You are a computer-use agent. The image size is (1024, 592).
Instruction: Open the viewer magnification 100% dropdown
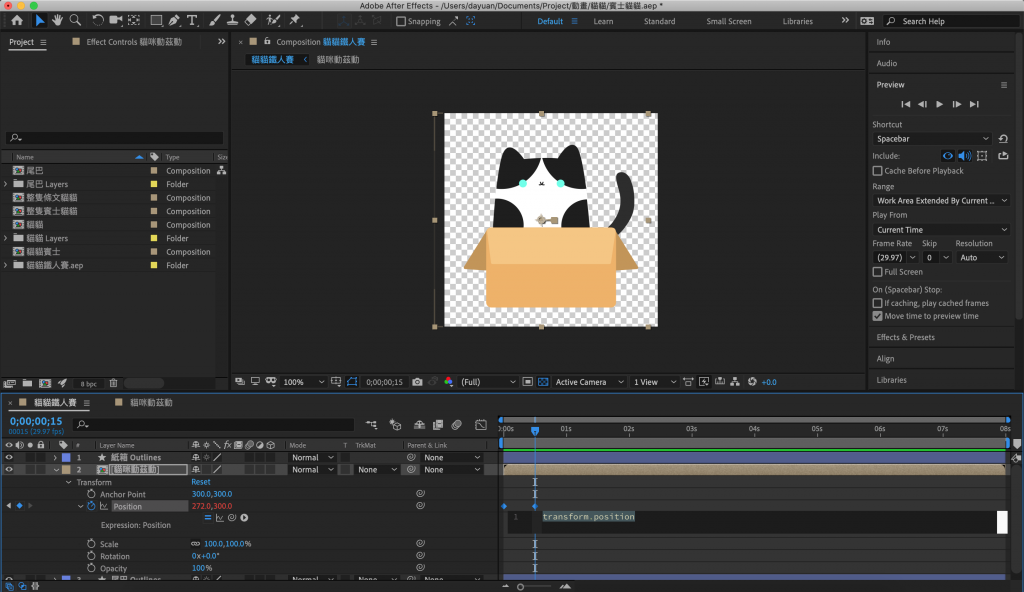(303, 382)
